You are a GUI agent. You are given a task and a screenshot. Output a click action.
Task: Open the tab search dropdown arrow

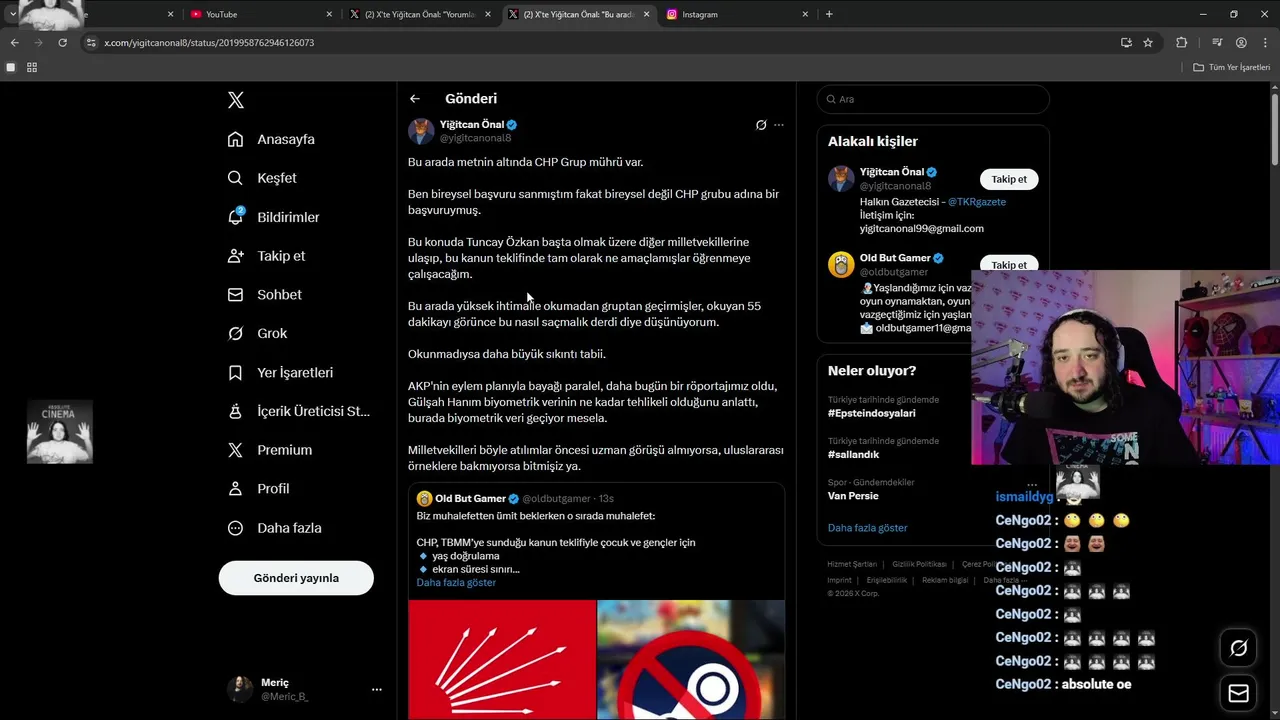coord(12,14)
